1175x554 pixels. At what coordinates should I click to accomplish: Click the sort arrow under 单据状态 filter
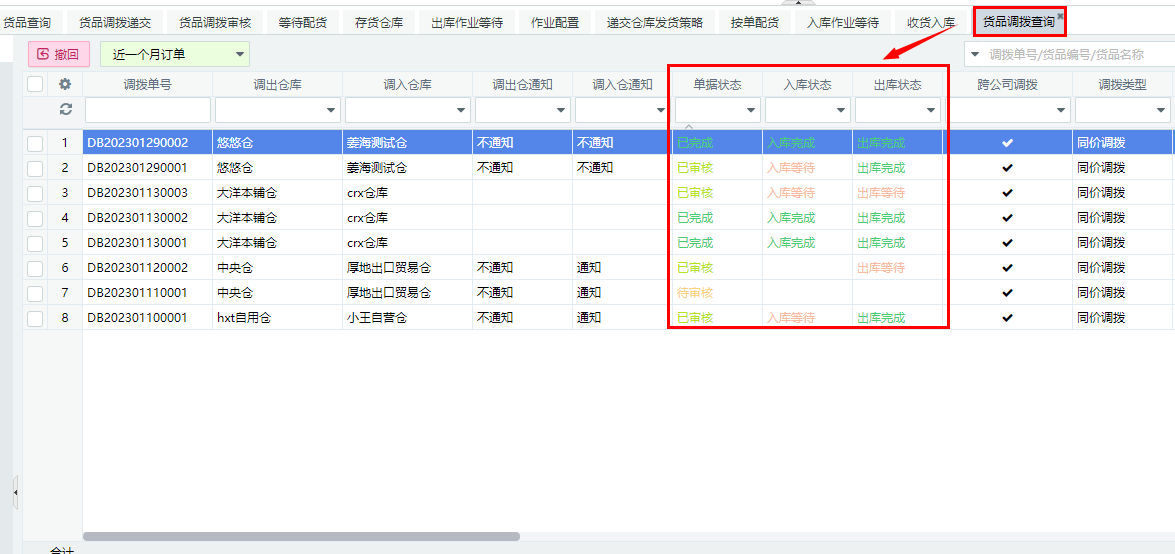pos(688,125)
